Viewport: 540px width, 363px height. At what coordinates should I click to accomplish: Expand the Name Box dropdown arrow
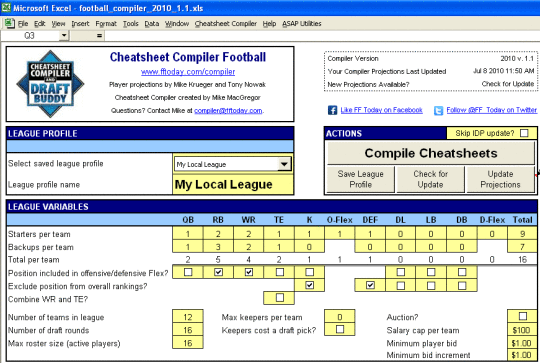[x=64, y=35]
